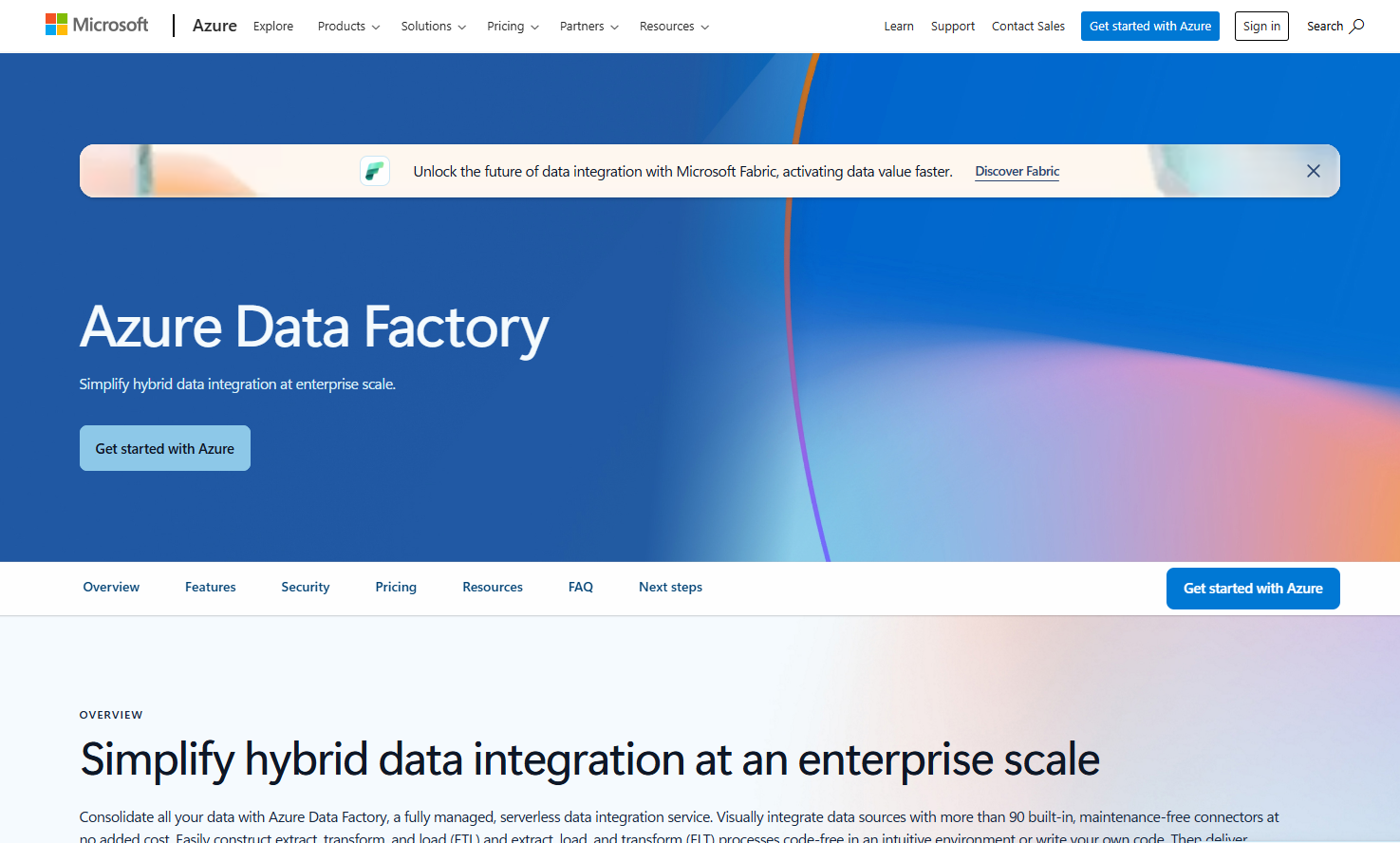Open the Learn link
The image size is (1400, 843).
(899, 27)
